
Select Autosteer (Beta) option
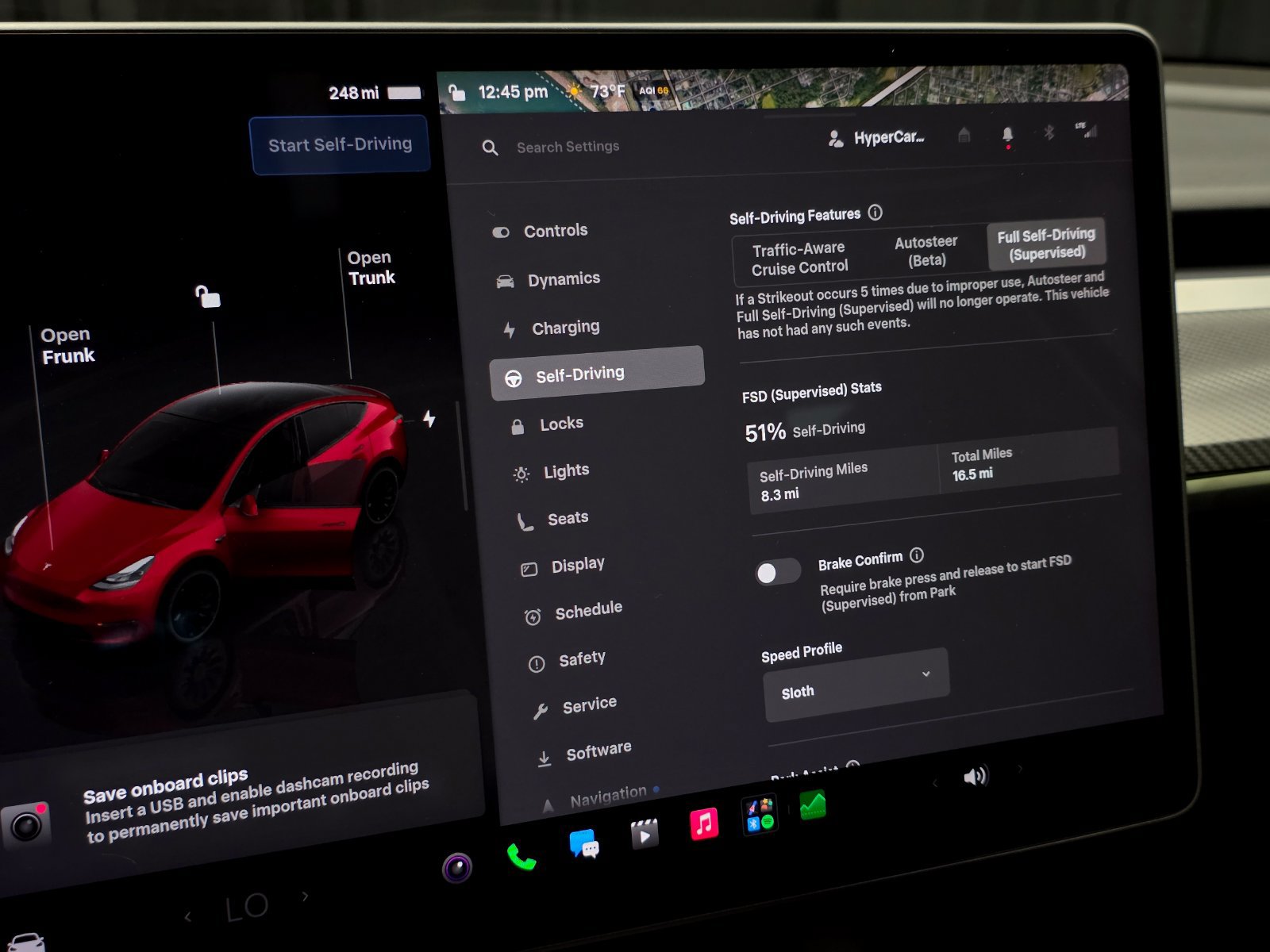click(x=926, y=251)
